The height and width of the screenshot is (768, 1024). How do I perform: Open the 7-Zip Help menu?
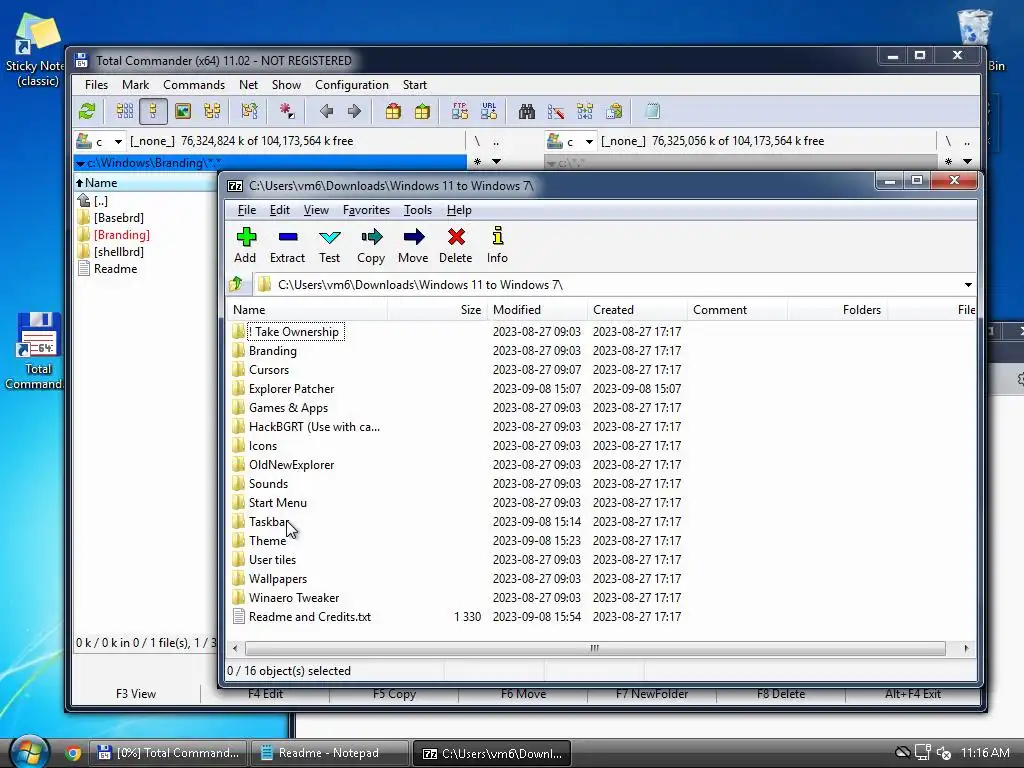tap(459, 210)
